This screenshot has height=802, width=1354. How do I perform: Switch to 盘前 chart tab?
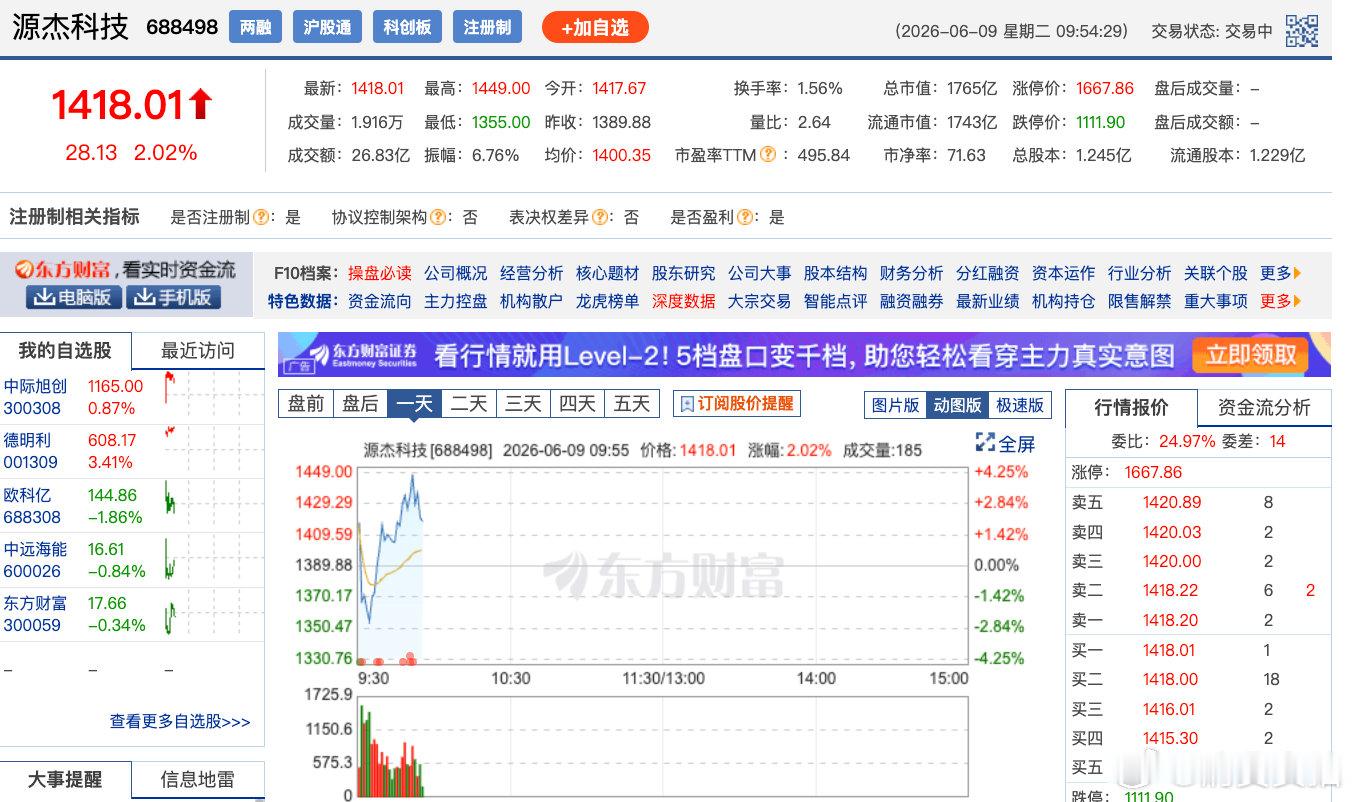click(x=305, y=404)
